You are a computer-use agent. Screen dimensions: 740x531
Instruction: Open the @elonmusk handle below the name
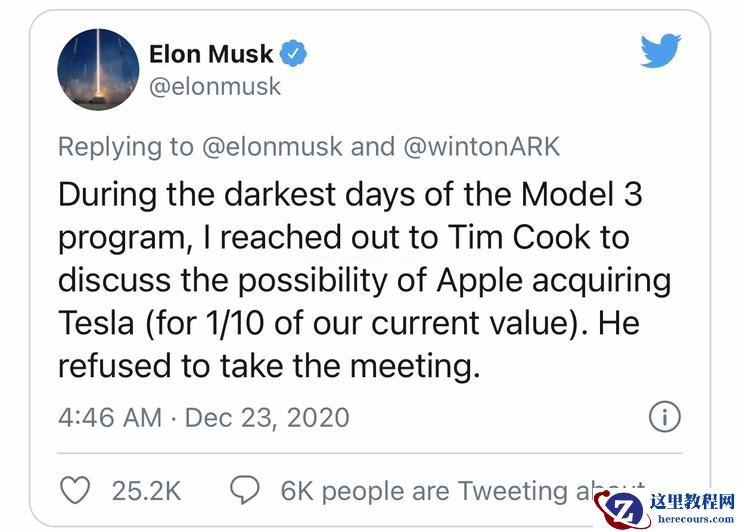[x=215, y=86]
